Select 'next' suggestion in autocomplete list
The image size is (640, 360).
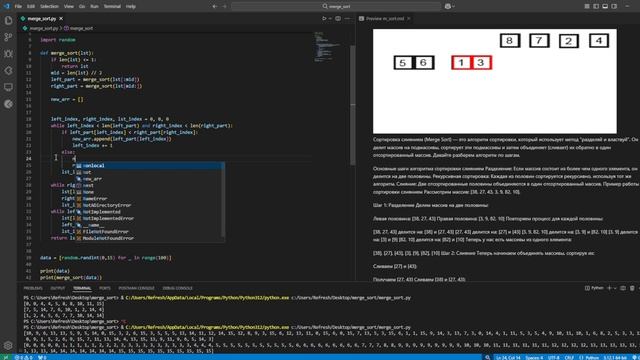[x=149, y=185]
